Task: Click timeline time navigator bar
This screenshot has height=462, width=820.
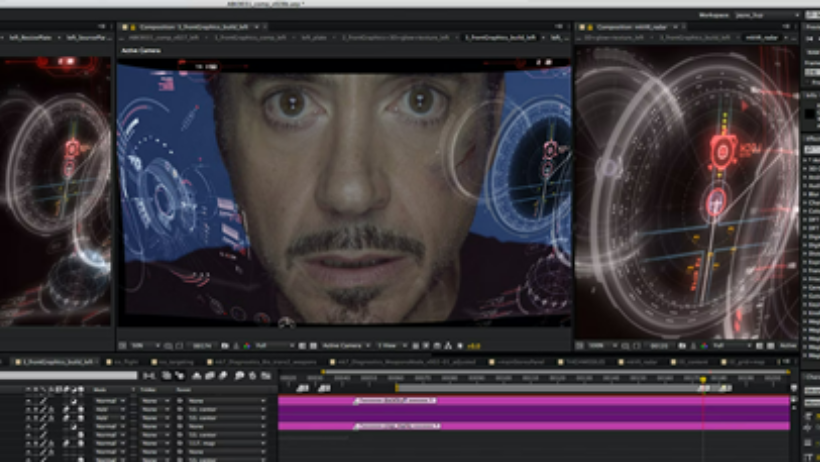Action: [555, 372]
